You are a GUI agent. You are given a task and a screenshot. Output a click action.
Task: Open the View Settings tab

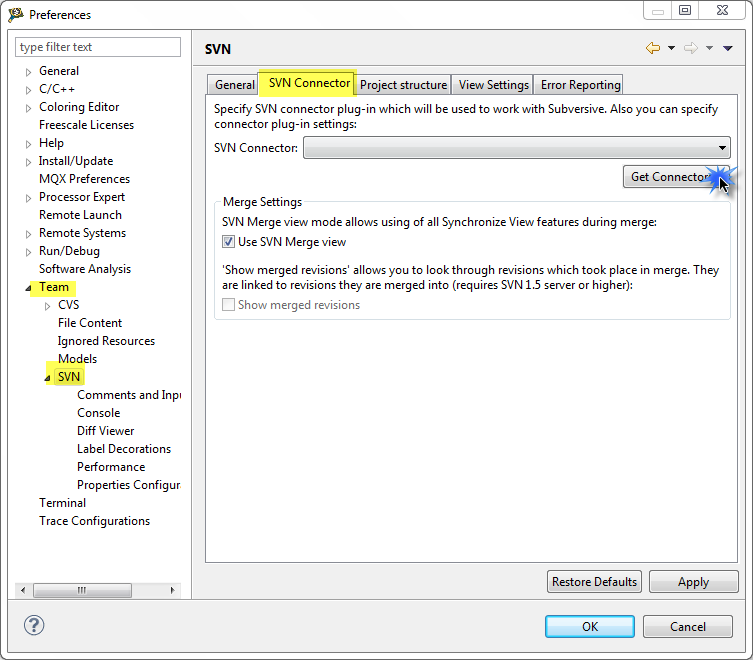coord(493,85)
